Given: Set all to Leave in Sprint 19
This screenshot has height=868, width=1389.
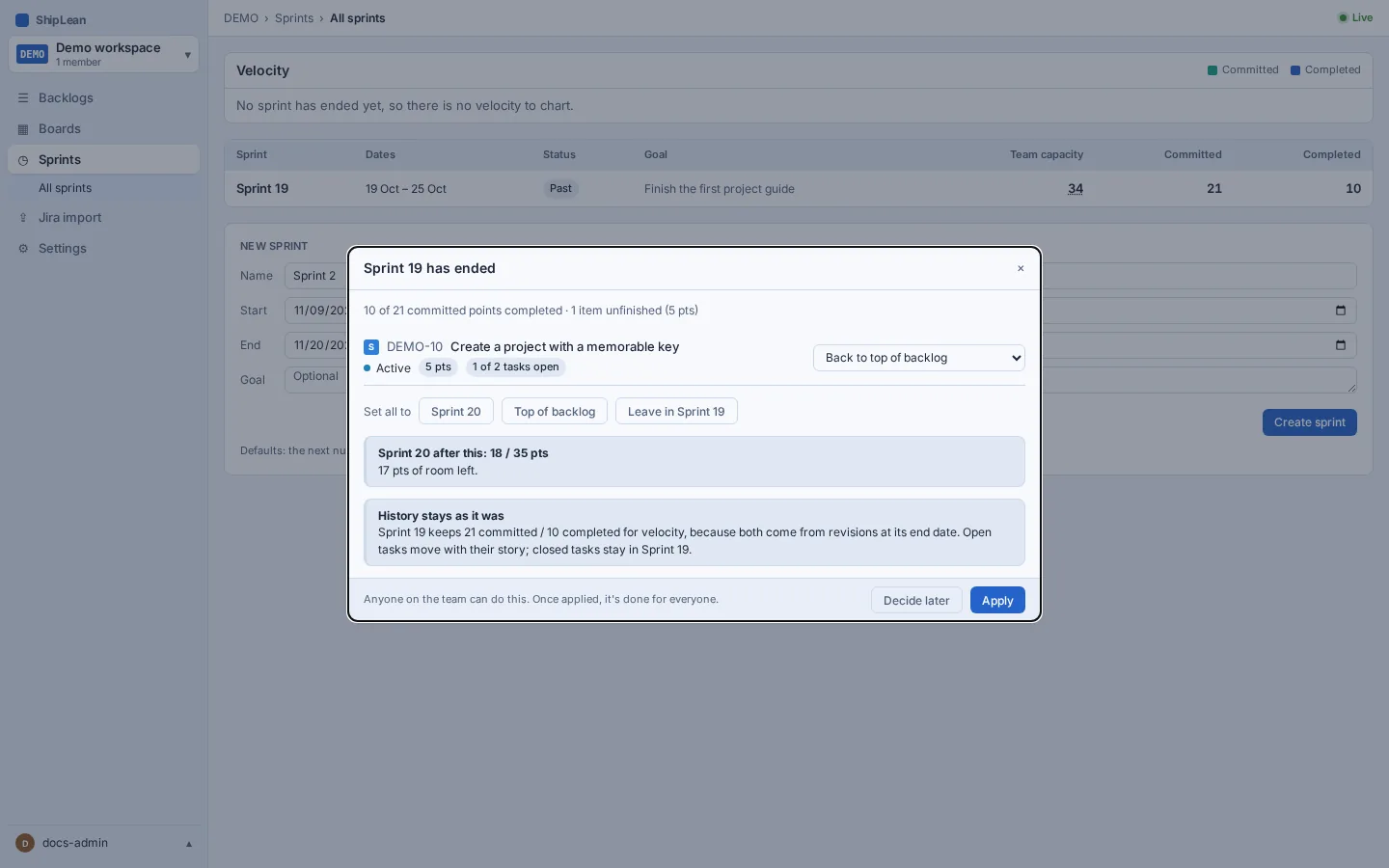Looking at the screenshot, I should 676,412.
